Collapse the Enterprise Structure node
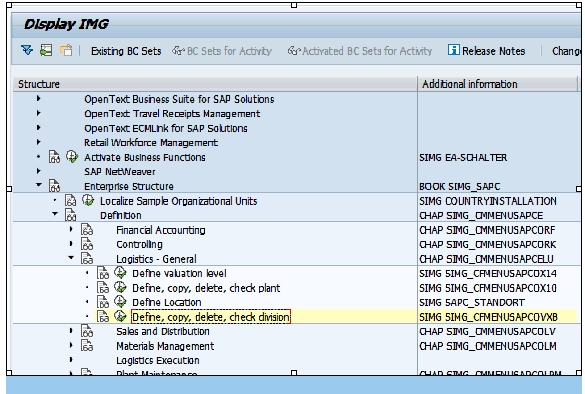This screenshot has height=394, width=585. pos(38,185)
